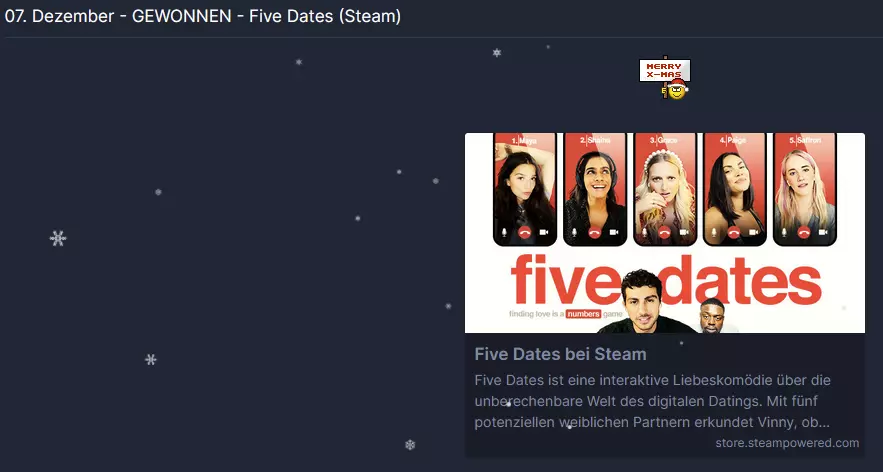This screenshot has width=883, height=472.
Task: Click the store.steampowered.com domain text
Action: click(787, 443)
